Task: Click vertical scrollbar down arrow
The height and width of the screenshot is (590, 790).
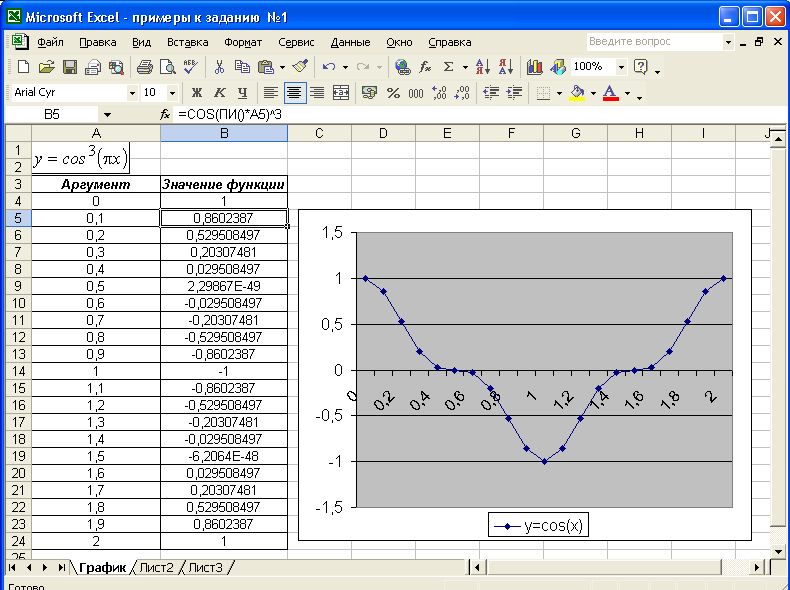Action: click(x=778, y=551)
